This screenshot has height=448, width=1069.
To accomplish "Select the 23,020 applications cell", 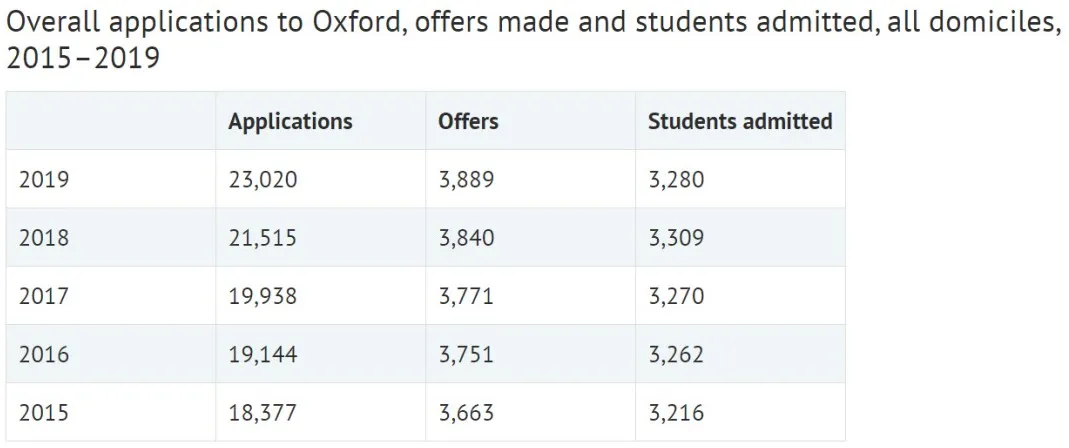I will coord(263,180).
